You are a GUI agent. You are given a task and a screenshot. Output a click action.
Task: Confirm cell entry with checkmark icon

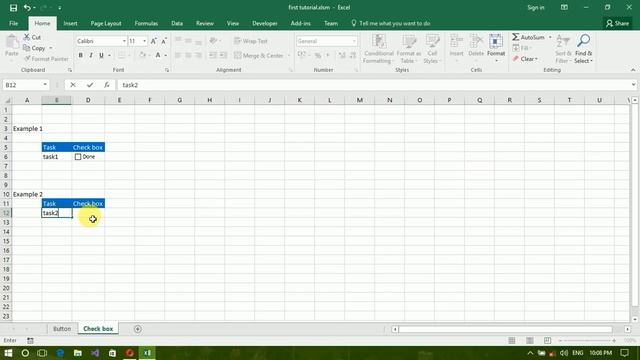[90, 85]
